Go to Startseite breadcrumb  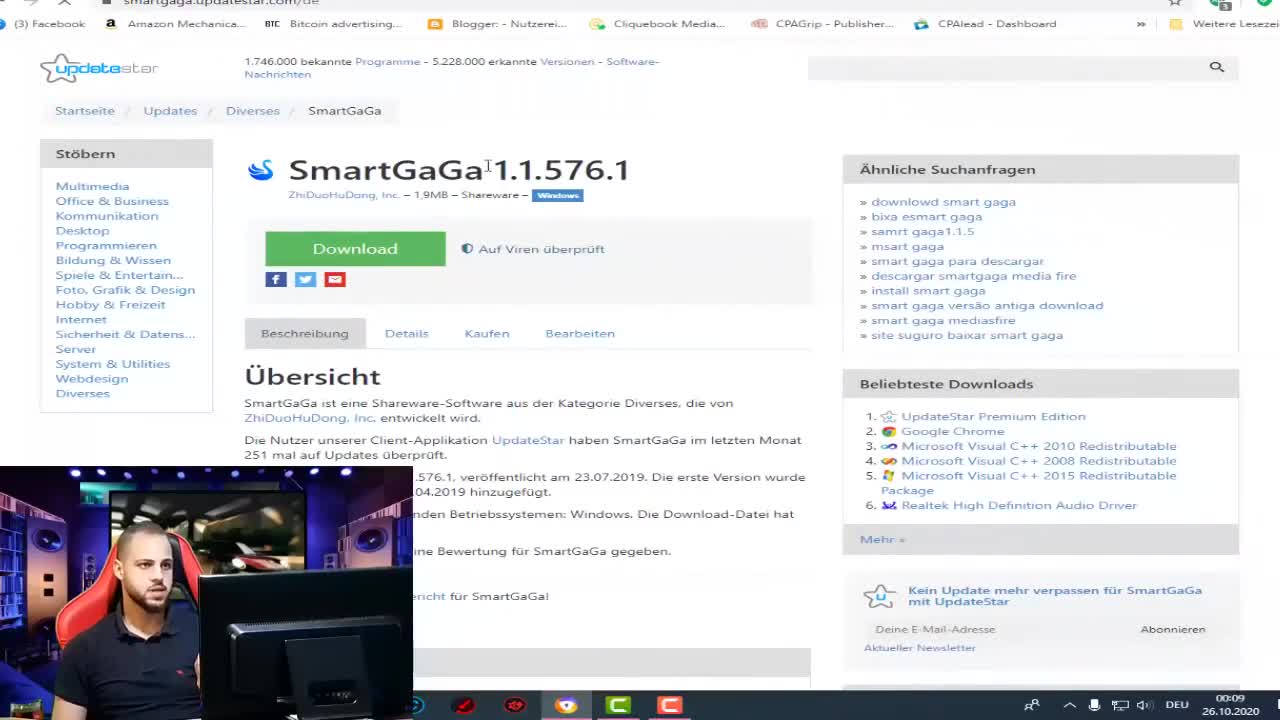pos(85,111)
